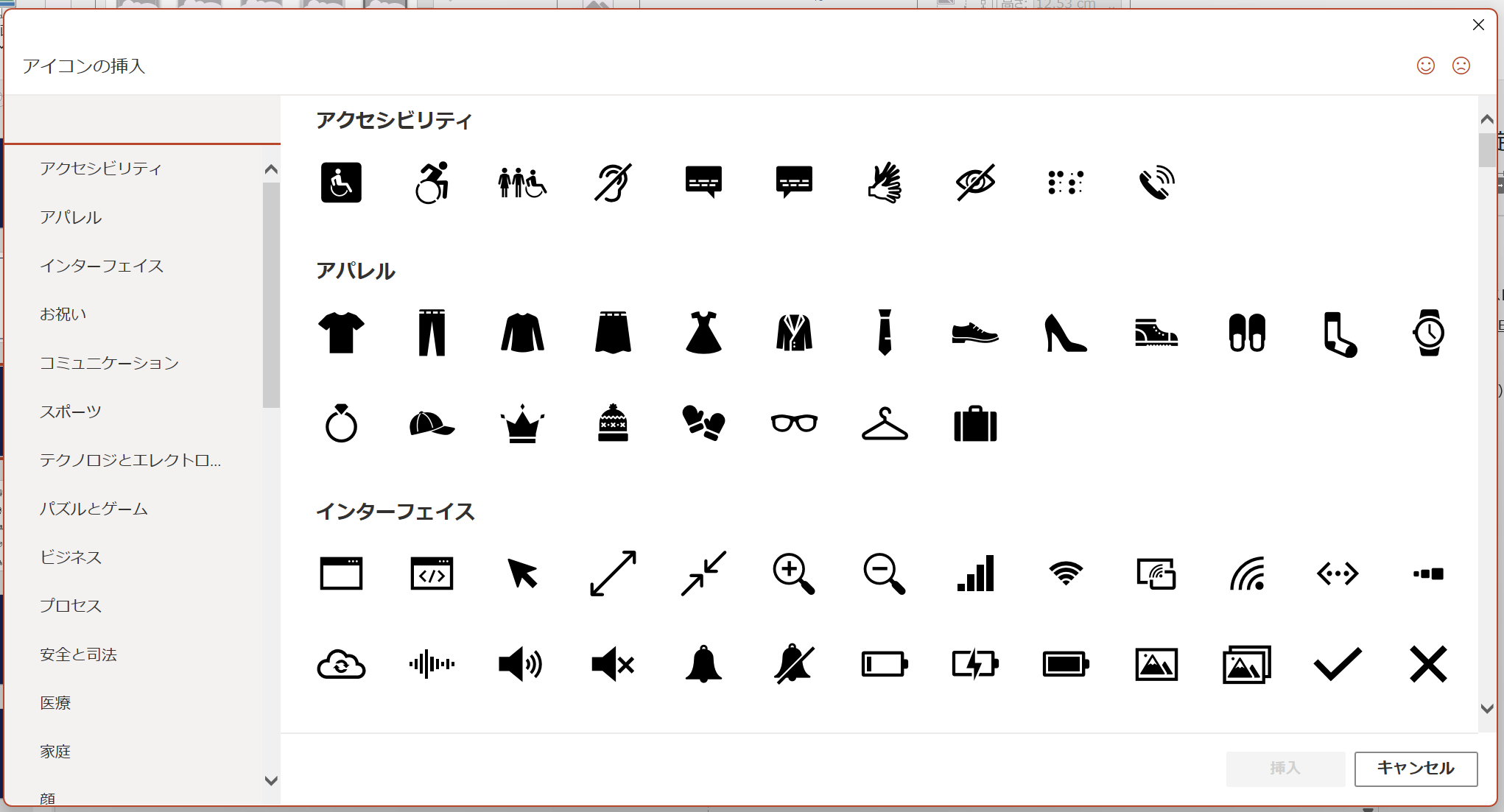This screenshot has width=1504, height=812.
Task: Select the wheelchair accessibility icon
Action: click(x=341, y=183)
